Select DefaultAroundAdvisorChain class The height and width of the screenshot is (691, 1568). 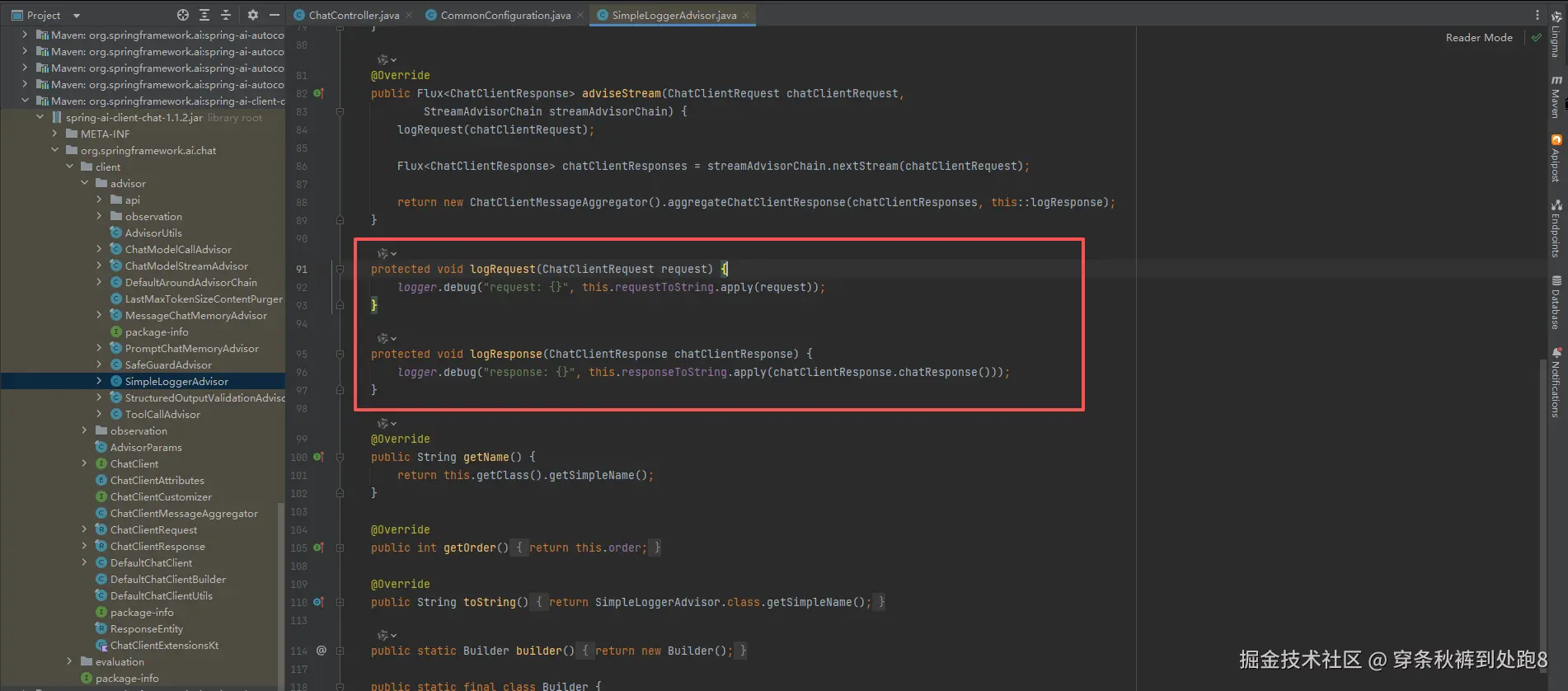pyautogui.click(x=190, y=282)
